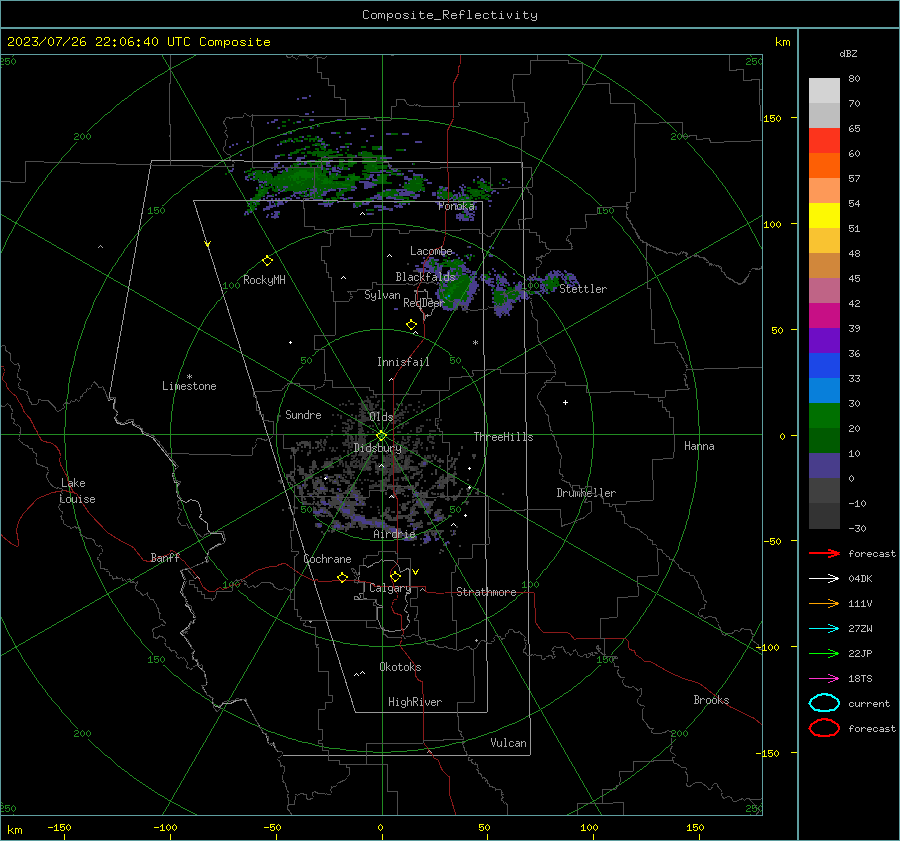This screenshot has width=900, height=841.
Task: Click the dBZ legend heading
Action: [x=848, y=53]
